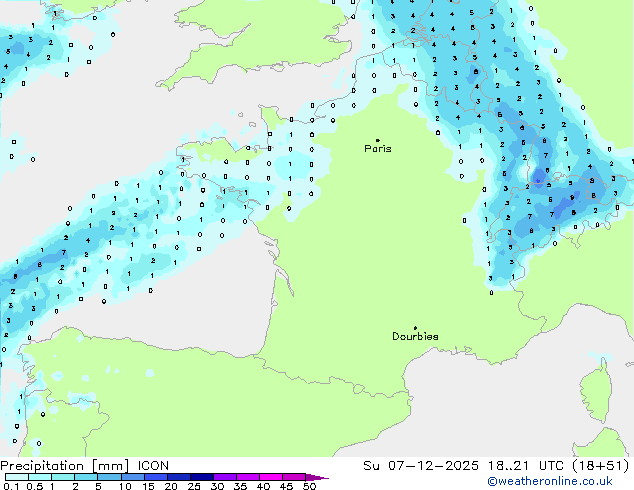This screenshot has width=634, height=490.
Task: Click the above-50 mm arrow tip of legend
Action: 317,477
